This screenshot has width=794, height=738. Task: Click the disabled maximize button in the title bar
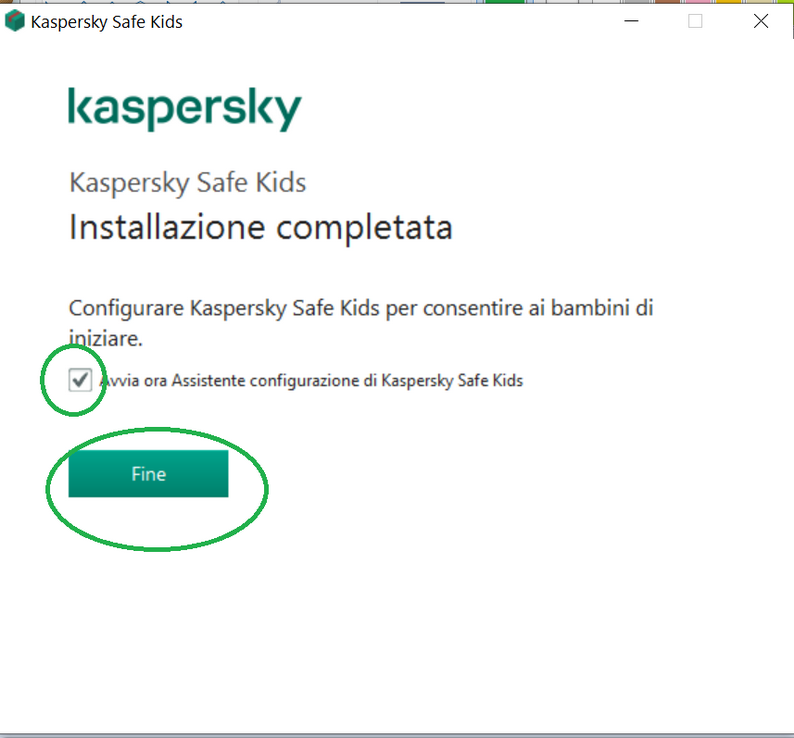click(x=695, y=21)
